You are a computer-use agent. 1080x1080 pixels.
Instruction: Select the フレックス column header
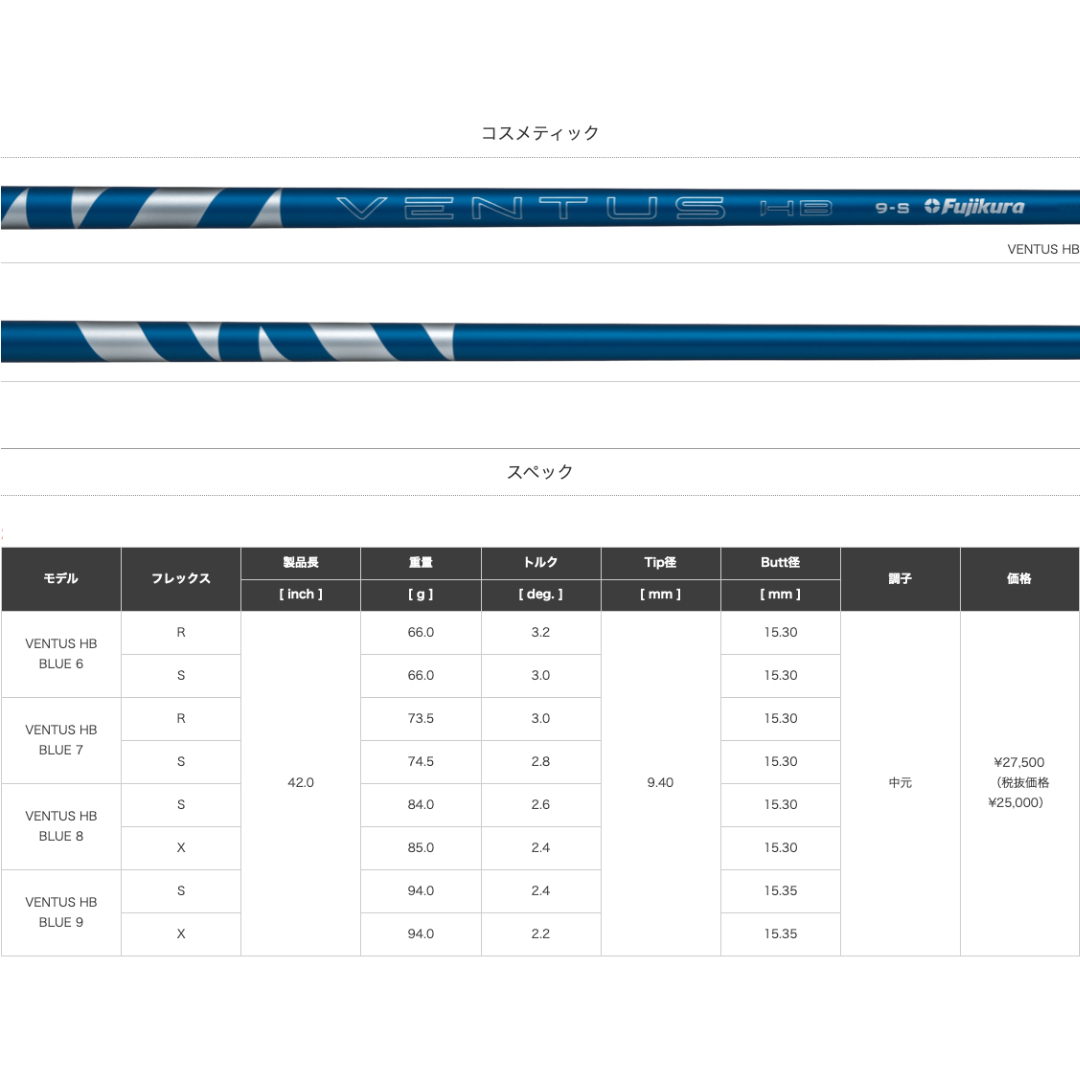coord(180,579)
